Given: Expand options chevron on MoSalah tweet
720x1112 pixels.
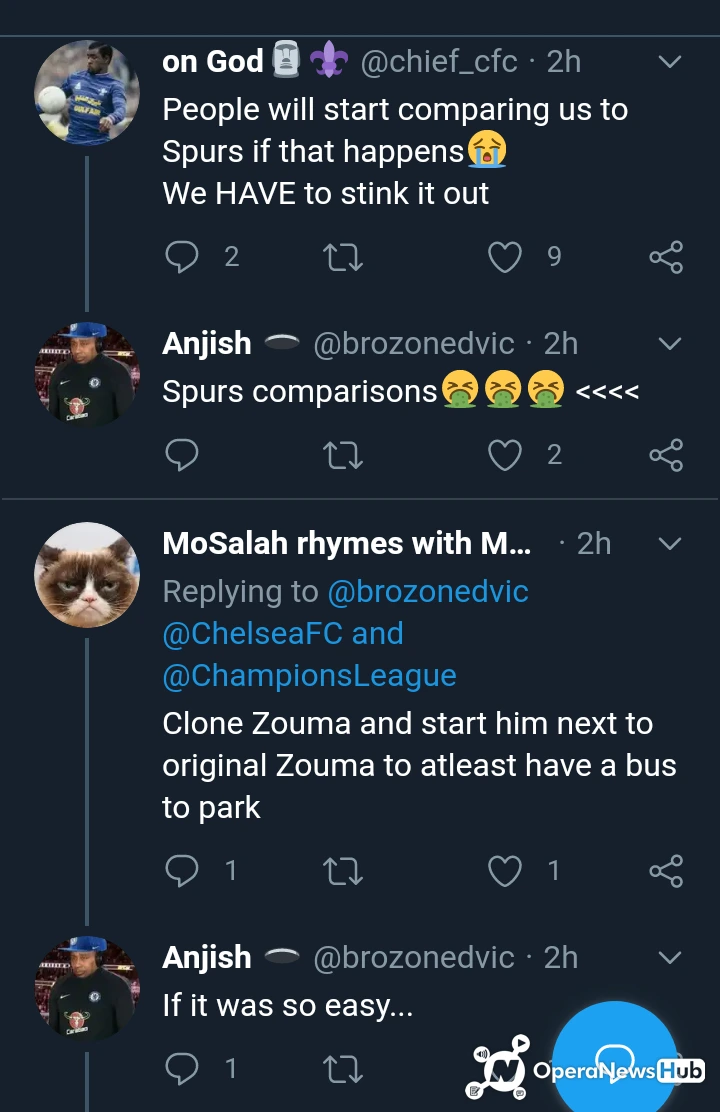Looking at the screenshot, I should coord(669,544).
